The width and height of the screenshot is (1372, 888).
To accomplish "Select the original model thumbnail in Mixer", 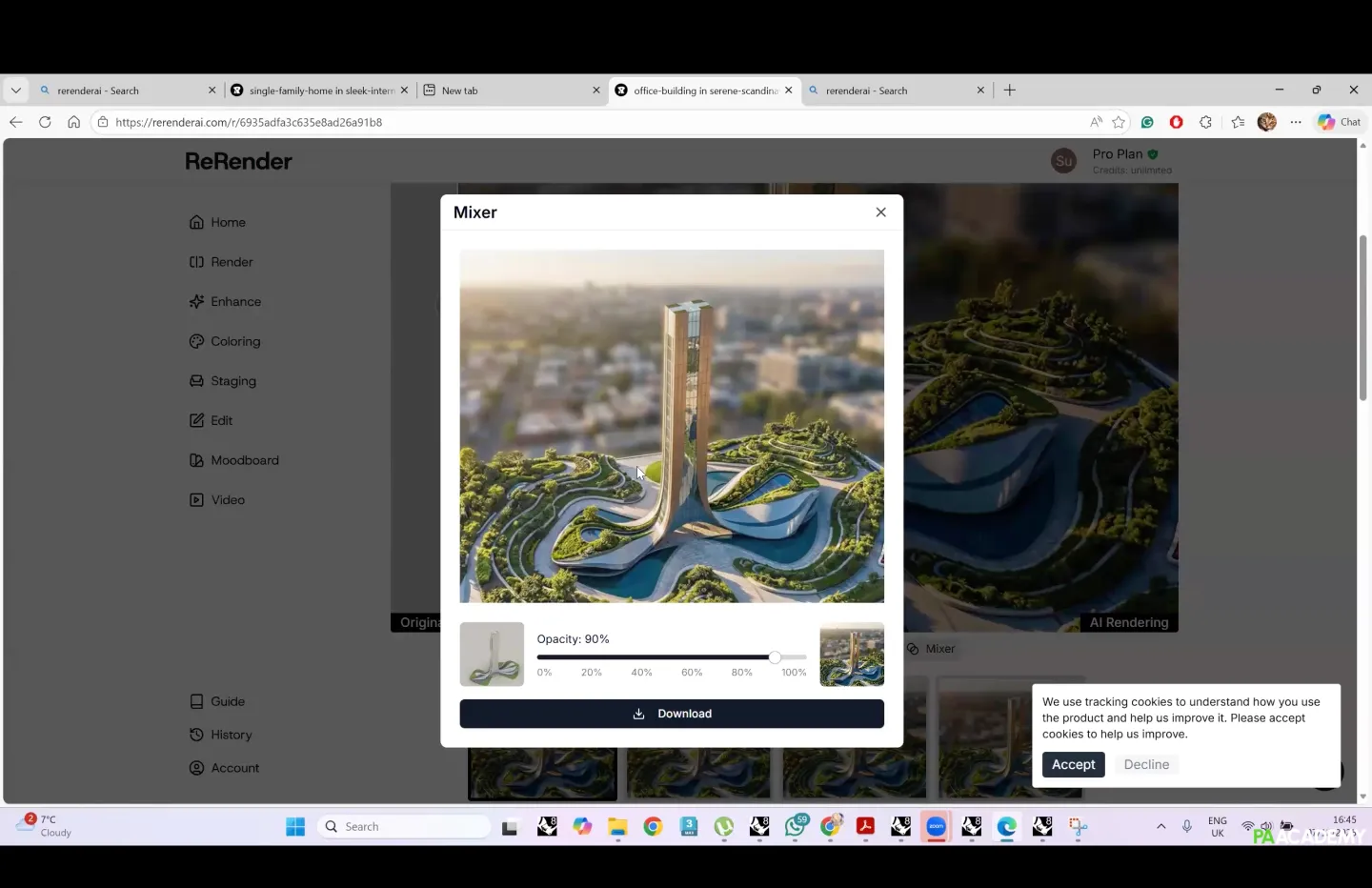I will [492, 655].
